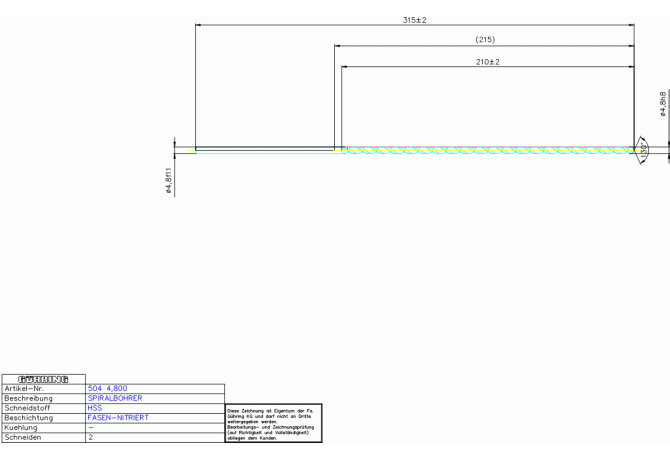Viewport: 670px width, 460px height.
Task: Select article number value 504 4,800
Action: (108, 389)
